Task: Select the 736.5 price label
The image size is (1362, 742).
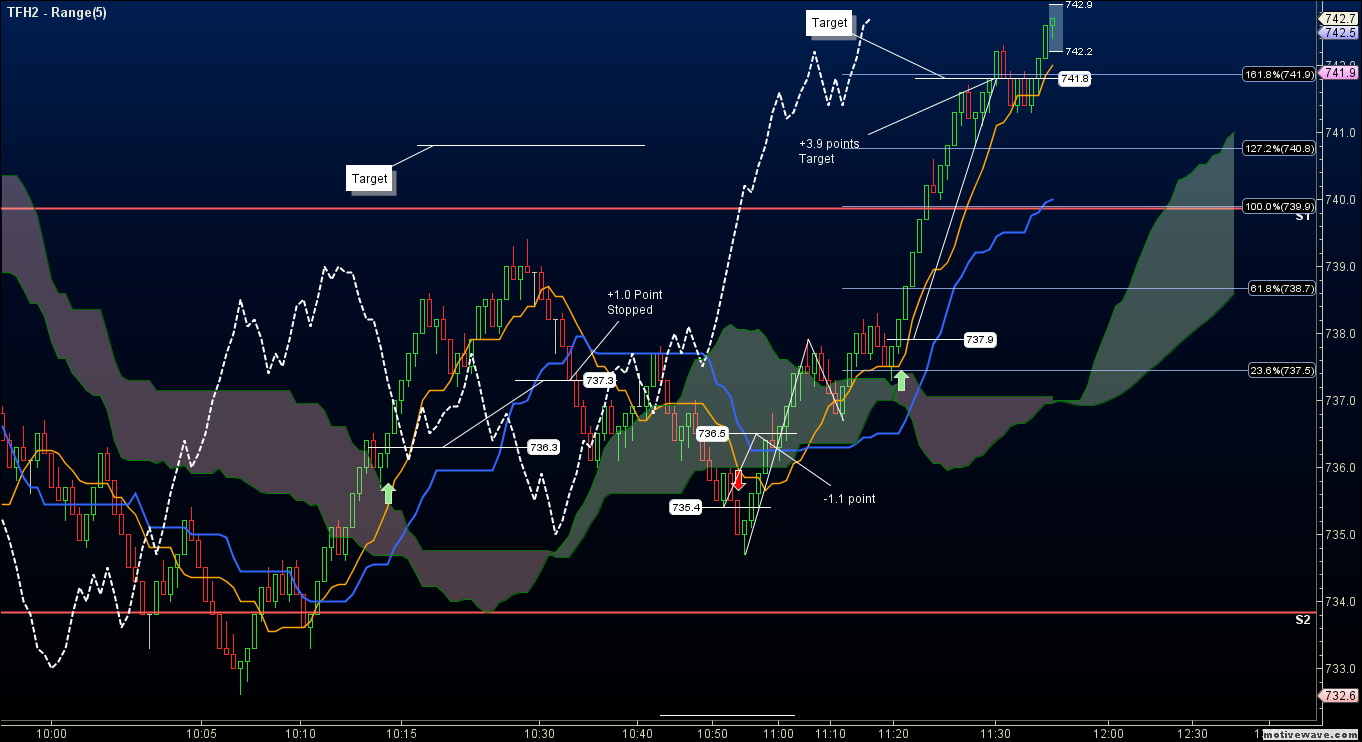Action: [712, 434]
